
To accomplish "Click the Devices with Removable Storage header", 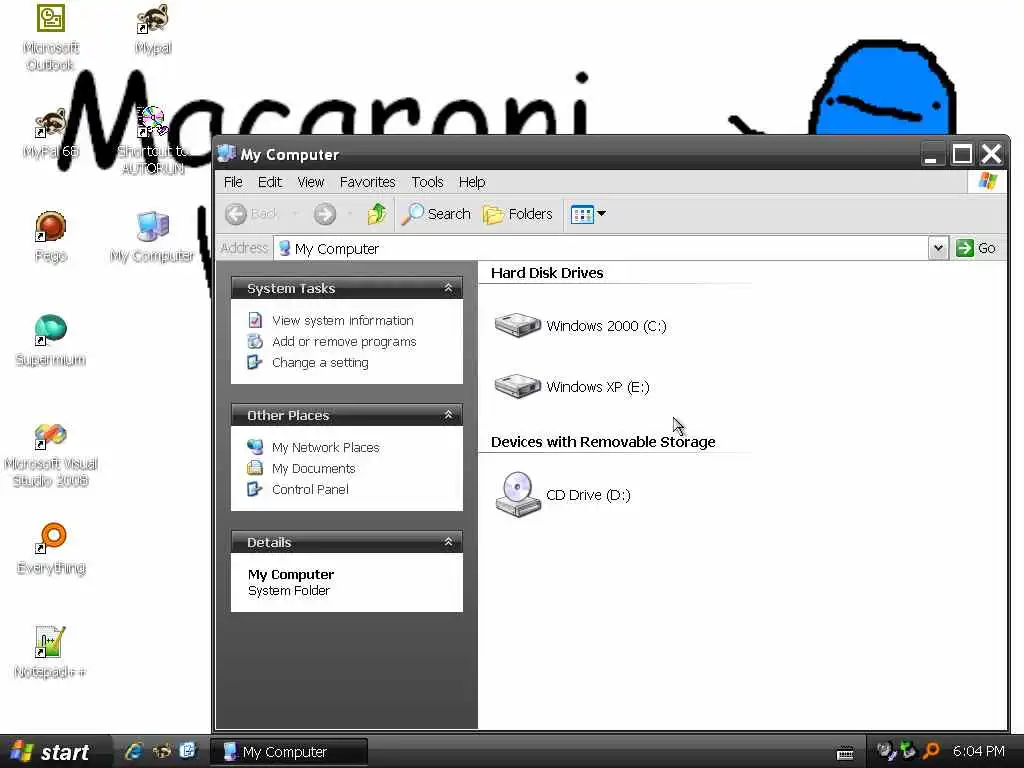I will (603, 442).
